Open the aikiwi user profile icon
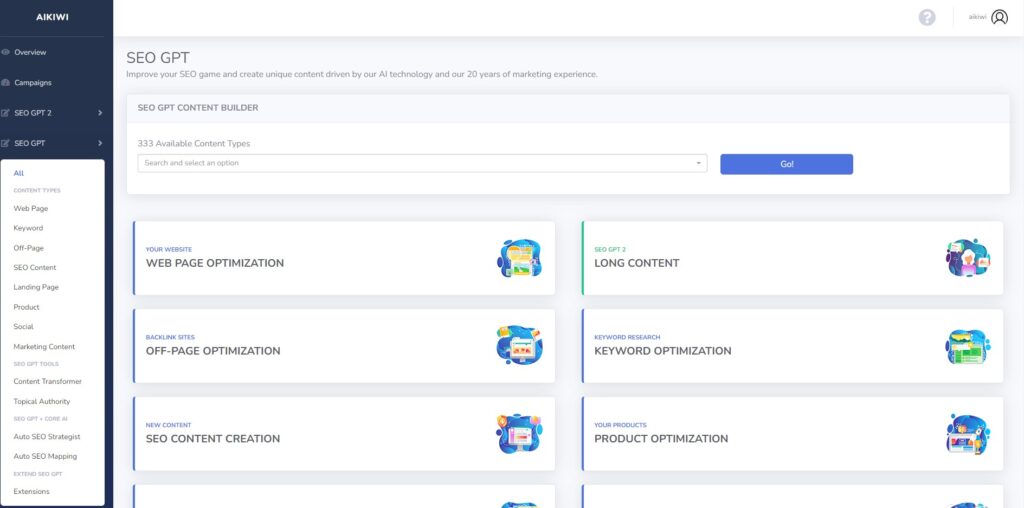Image resolution: width=1024 pixels, height=508 pixels. point(999,18)
